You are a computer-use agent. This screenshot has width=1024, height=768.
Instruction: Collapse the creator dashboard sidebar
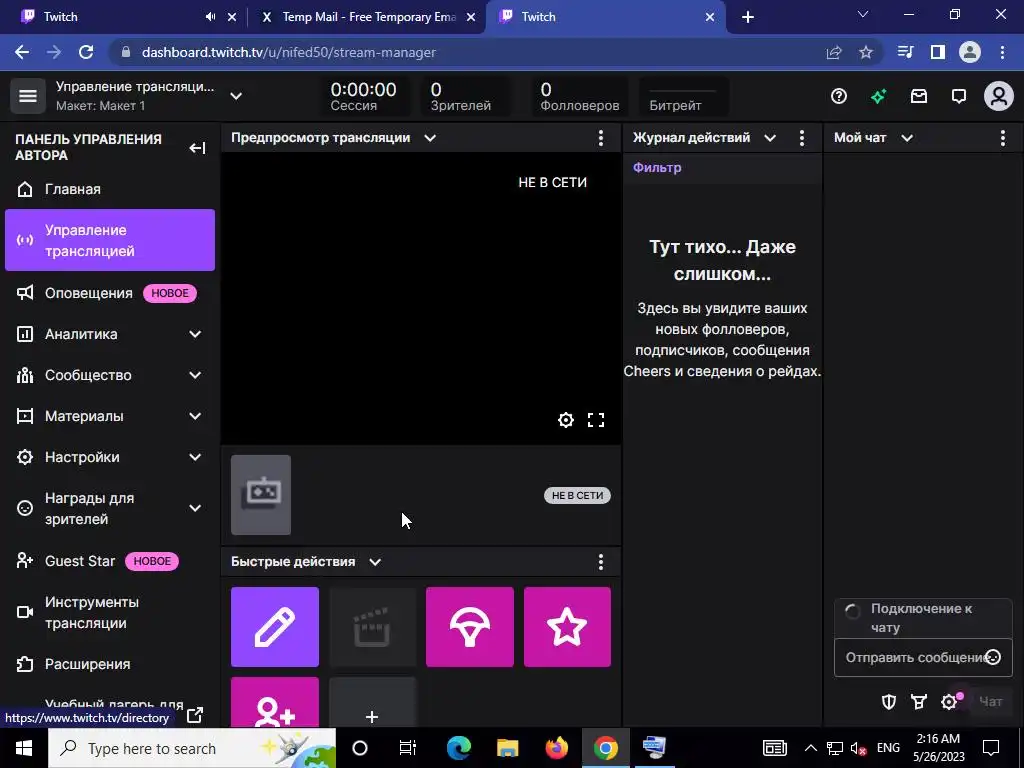tap(197, 148)
